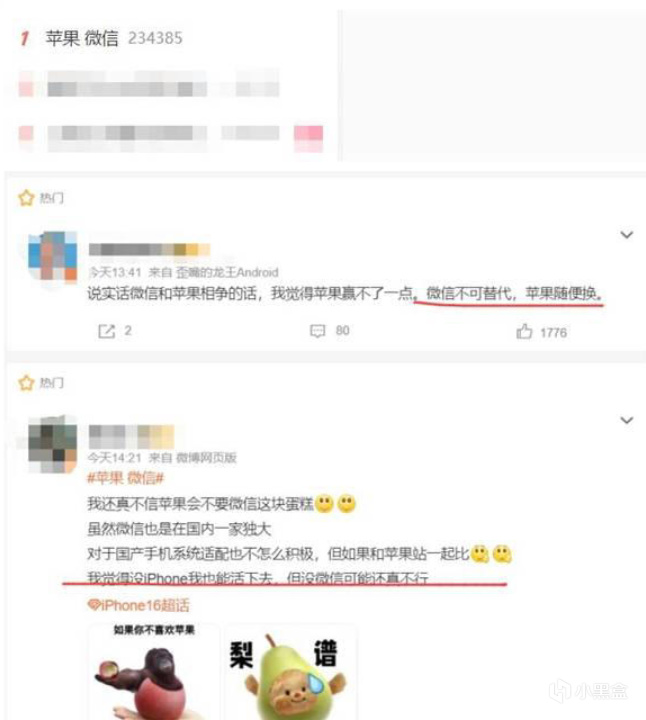Expand the second post's chevron menu
This screenshot has width=646, height=720.
[x=627, y=420]
